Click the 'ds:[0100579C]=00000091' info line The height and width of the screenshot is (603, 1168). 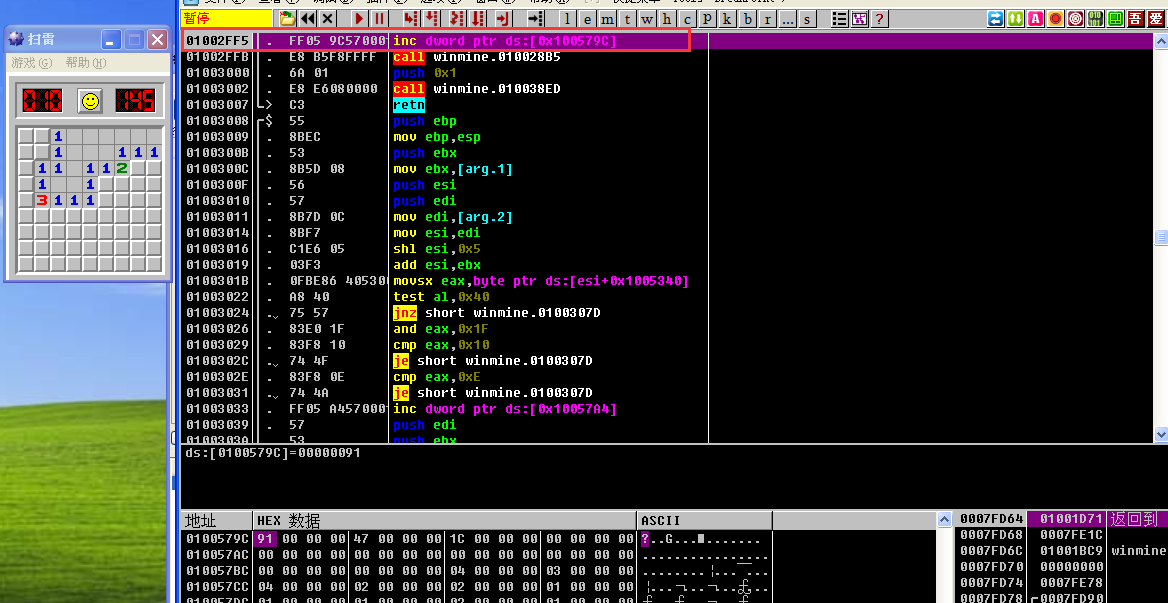273,453
